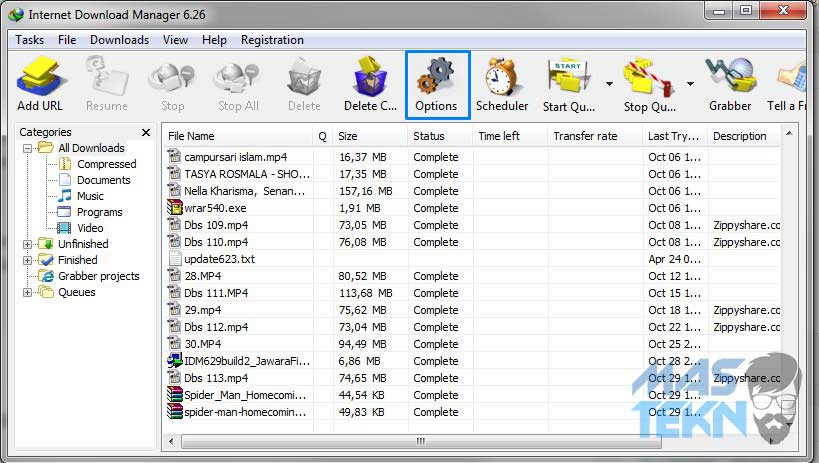Sort by Description column header
This screenshot has width=819, height=463.
coord(744,136)
